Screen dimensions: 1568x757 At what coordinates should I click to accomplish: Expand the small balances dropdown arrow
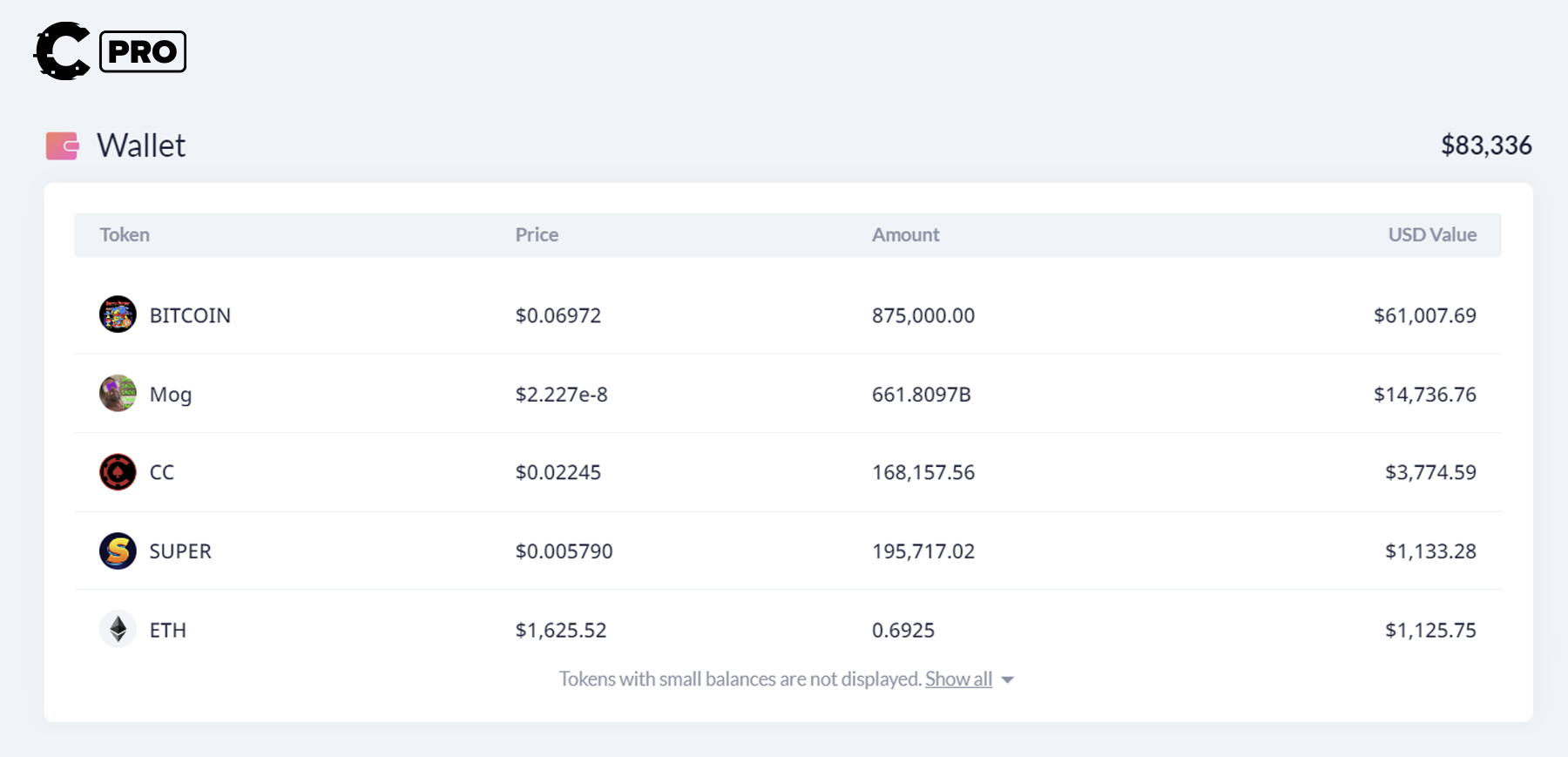pos(1008,680)
